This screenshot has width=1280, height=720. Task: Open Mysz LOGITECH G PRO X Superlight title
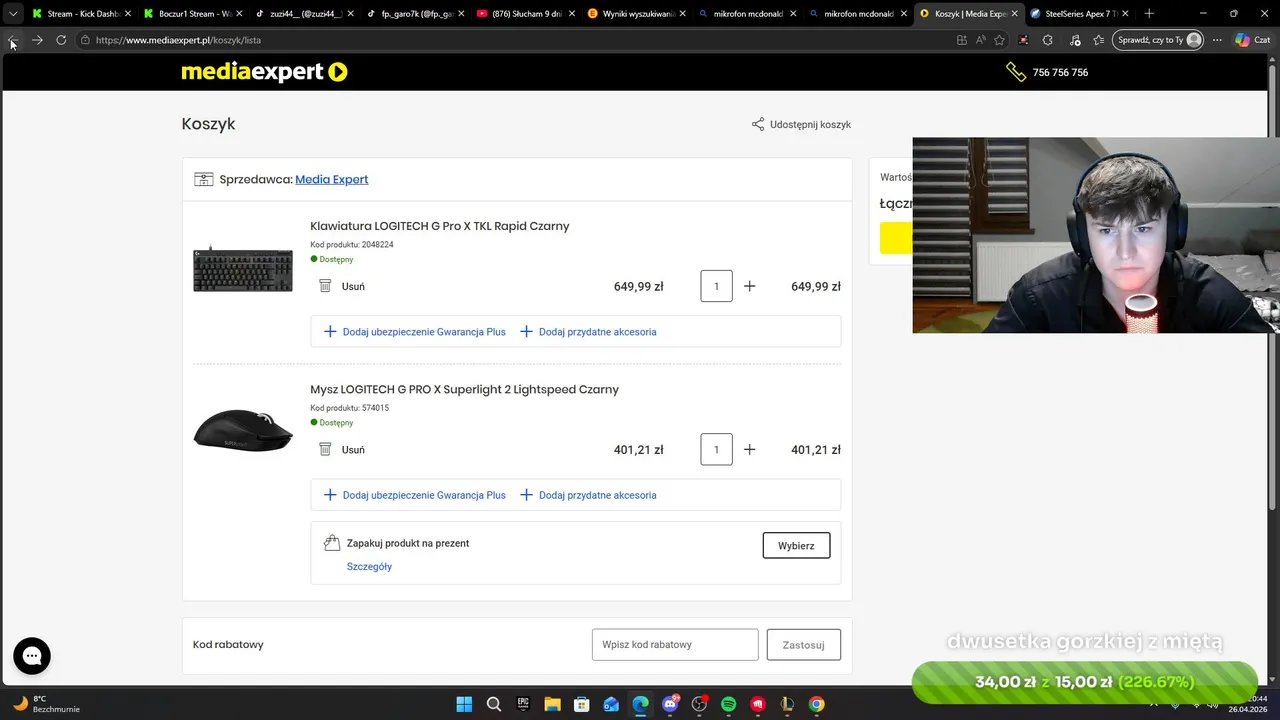coord(465,389)
